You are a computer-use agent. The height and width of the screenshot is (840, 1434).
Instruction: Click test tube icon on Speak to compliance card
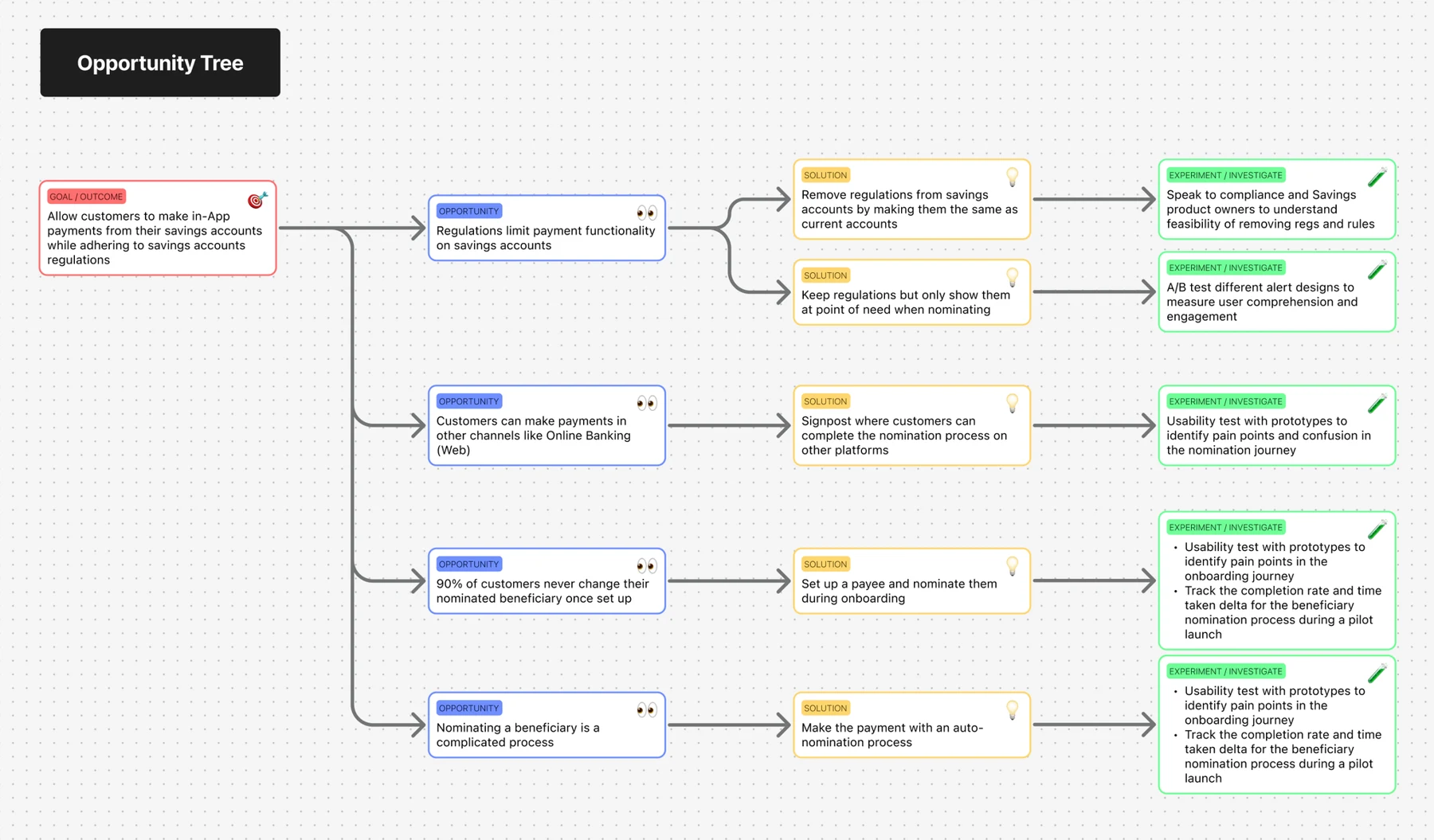pyautogui.click(x=1377, y=177)
